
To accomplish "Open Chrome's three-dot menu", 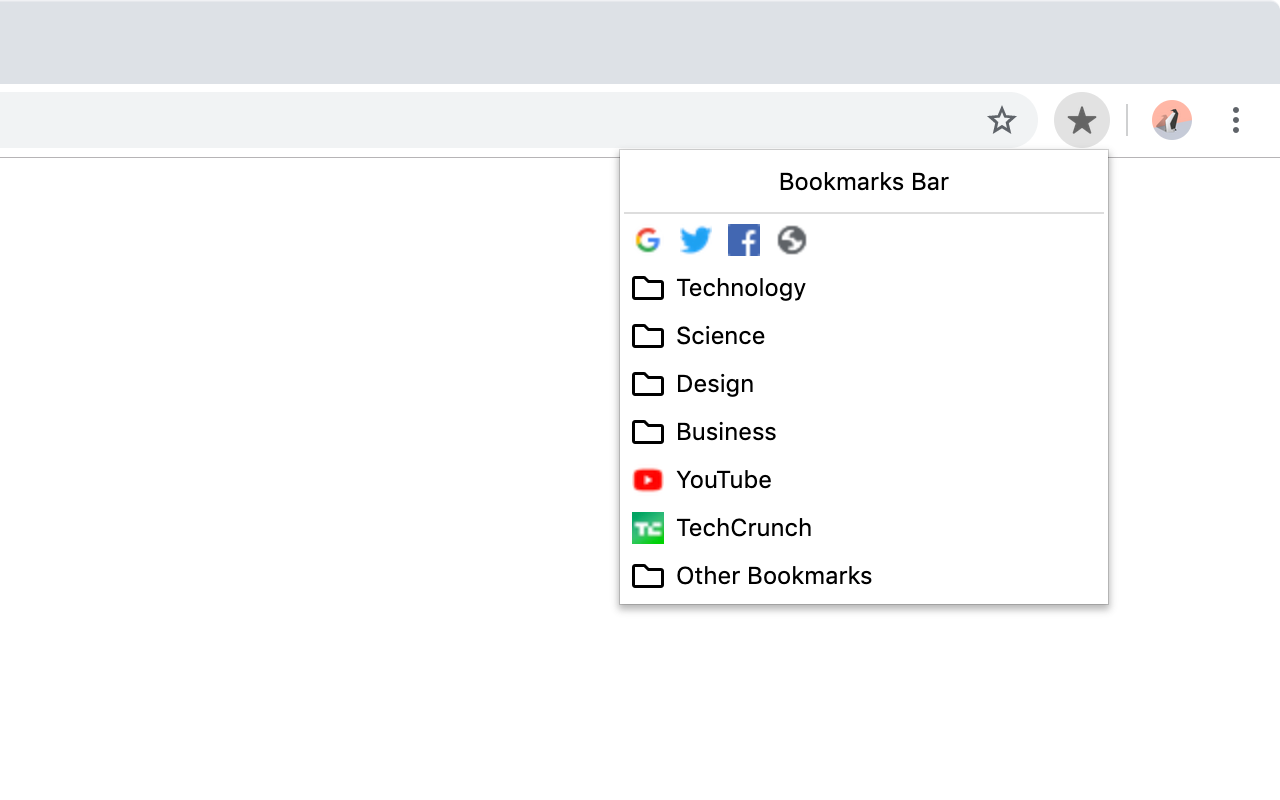I will pos(1236,120).
